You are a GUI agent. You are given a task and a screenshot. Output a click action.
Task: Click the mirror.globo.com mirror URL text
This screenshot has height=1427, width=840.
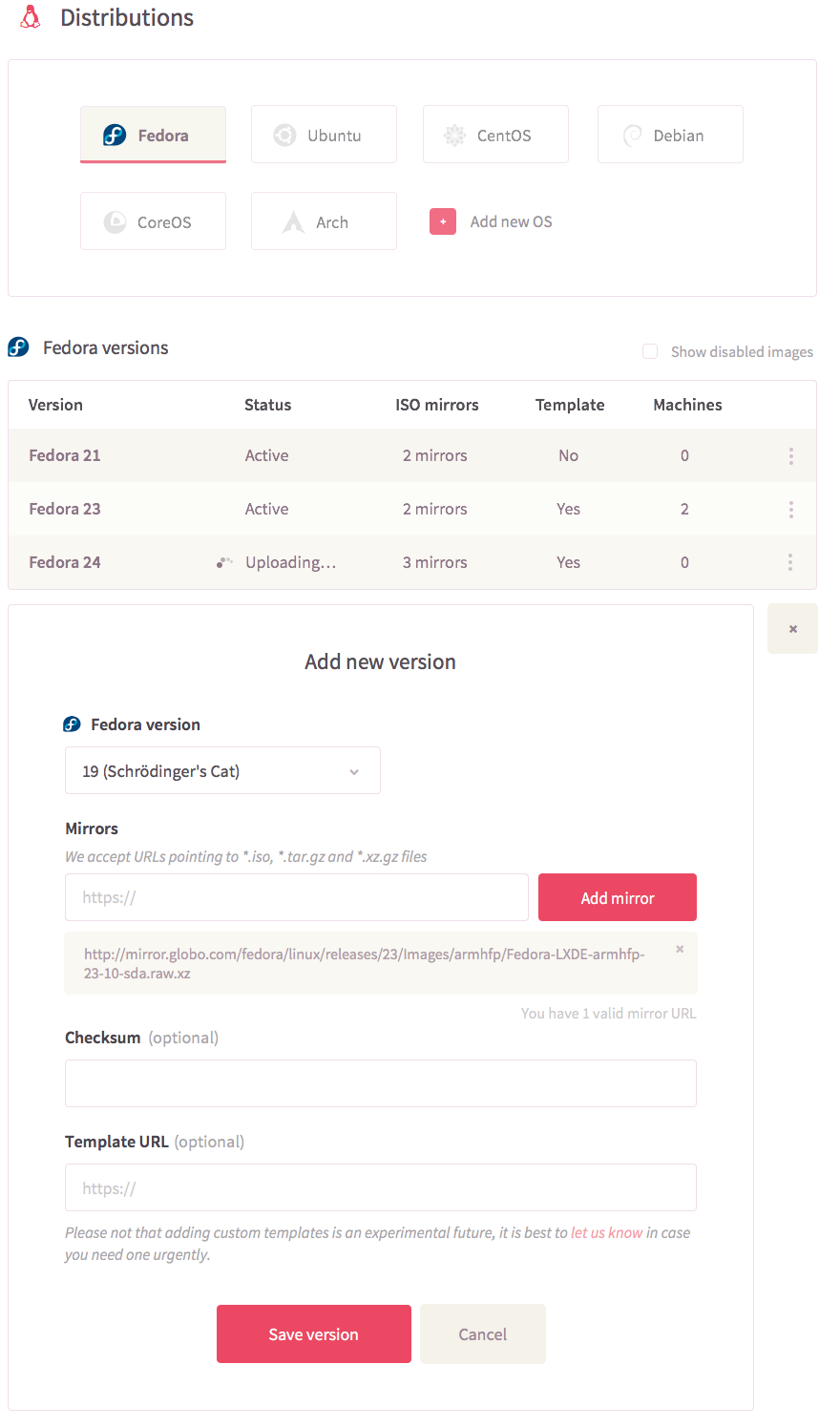365,963
